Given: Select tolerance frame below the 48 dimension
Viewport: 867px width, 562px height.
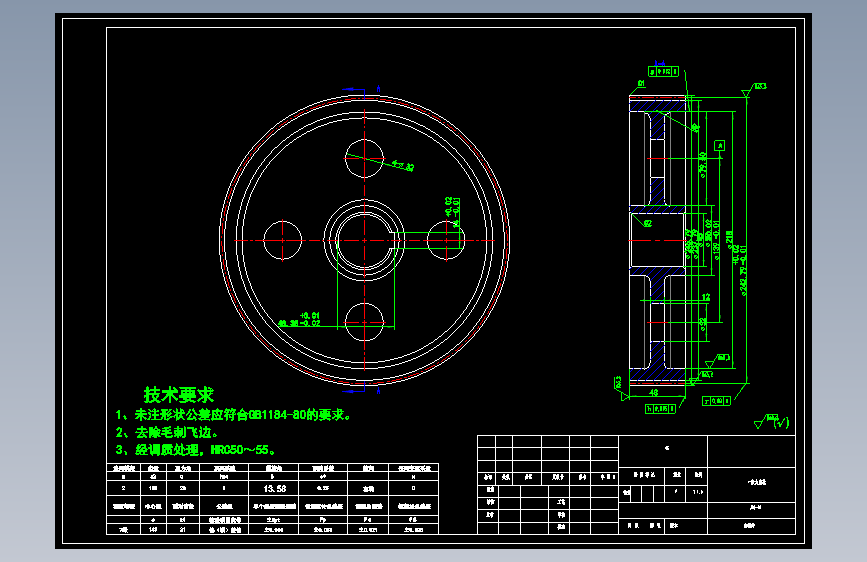Looking at the screenshot, I should 660,409.
